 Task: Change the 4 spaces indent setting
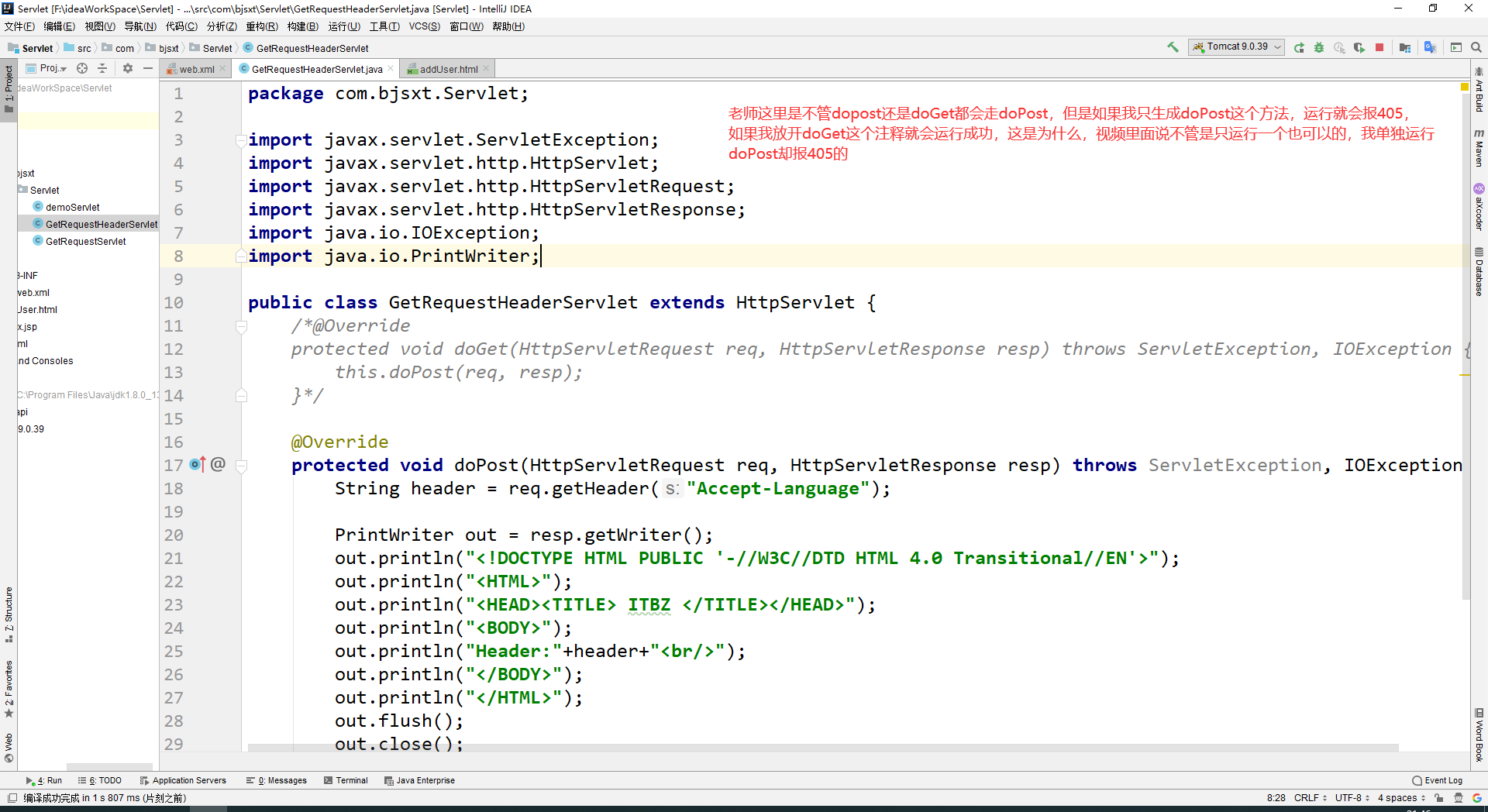click(1401, 797)
